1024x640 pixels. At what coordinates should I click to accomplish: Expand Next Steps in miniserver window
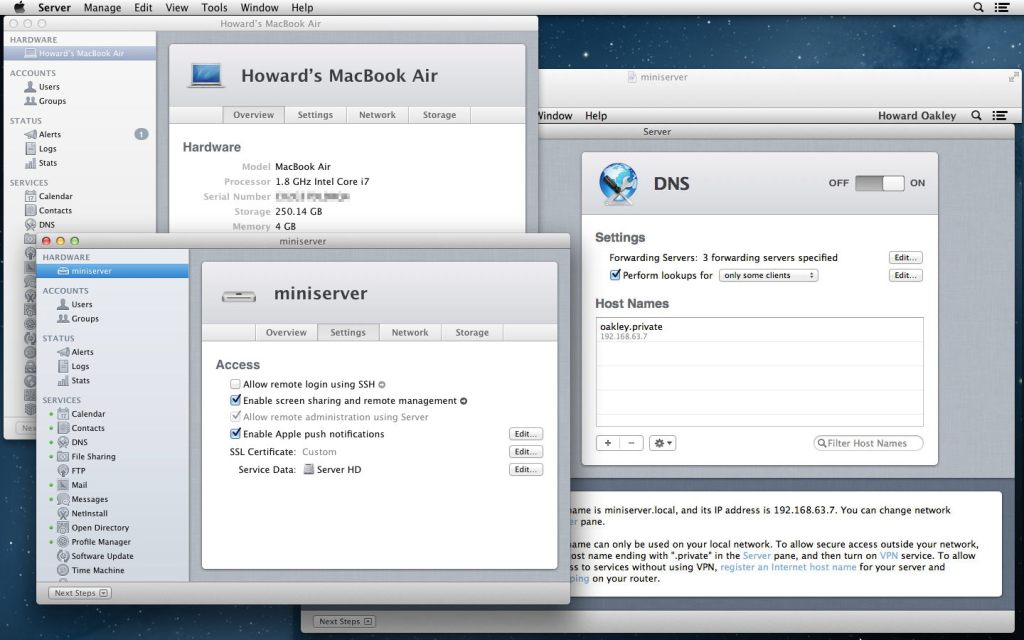click(x=80, y=593)
